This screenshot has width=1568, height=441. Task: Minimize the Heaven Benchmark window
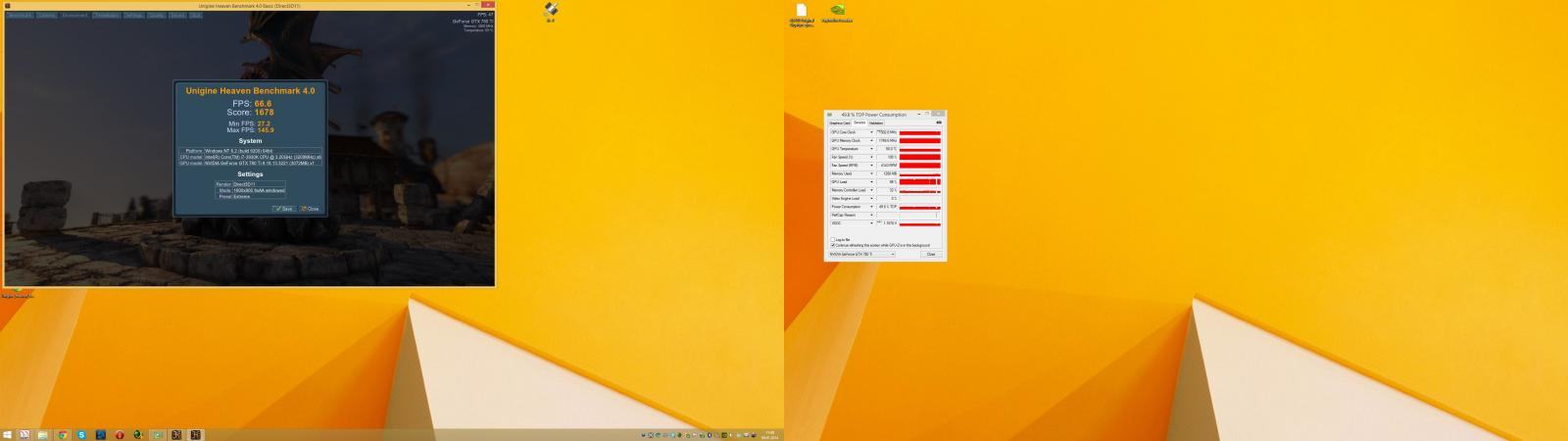pos(469,5)
